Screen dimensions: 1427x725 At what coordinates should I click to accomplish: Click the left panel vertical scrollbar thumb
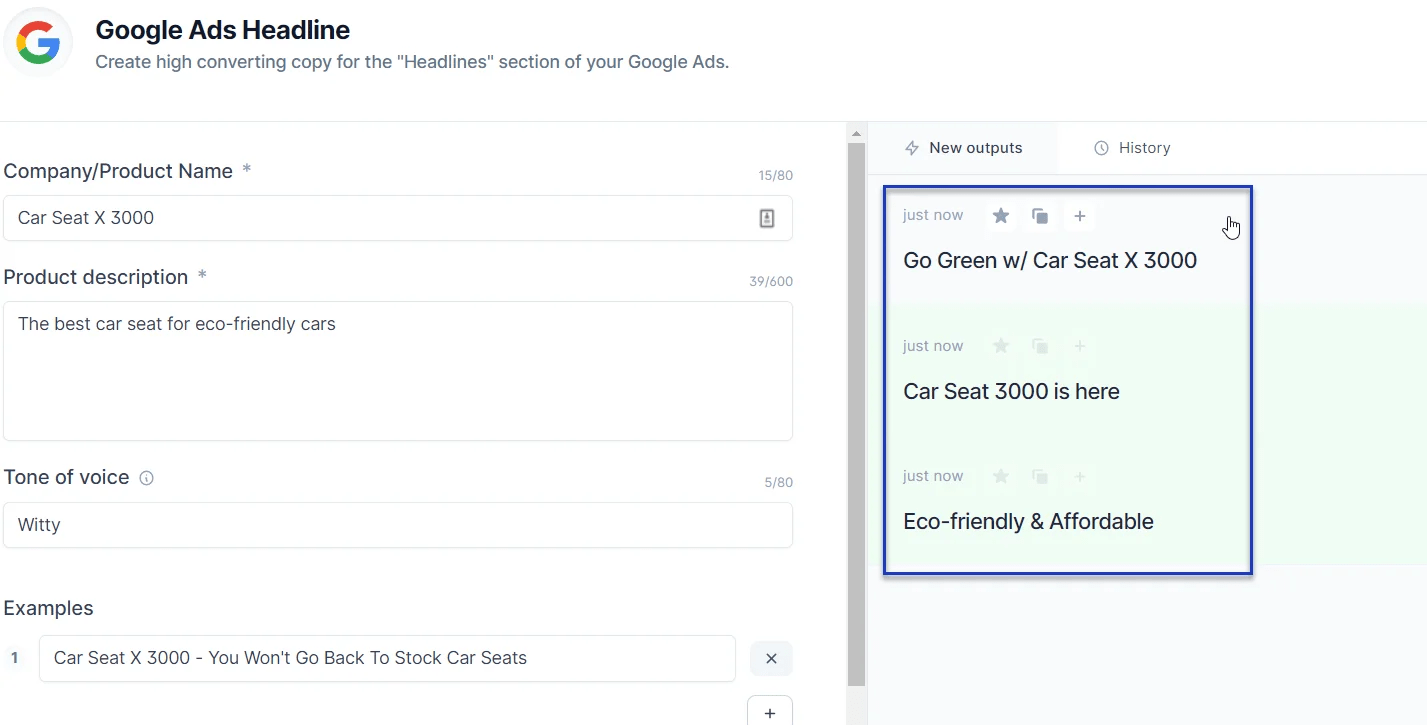point(856,414)
